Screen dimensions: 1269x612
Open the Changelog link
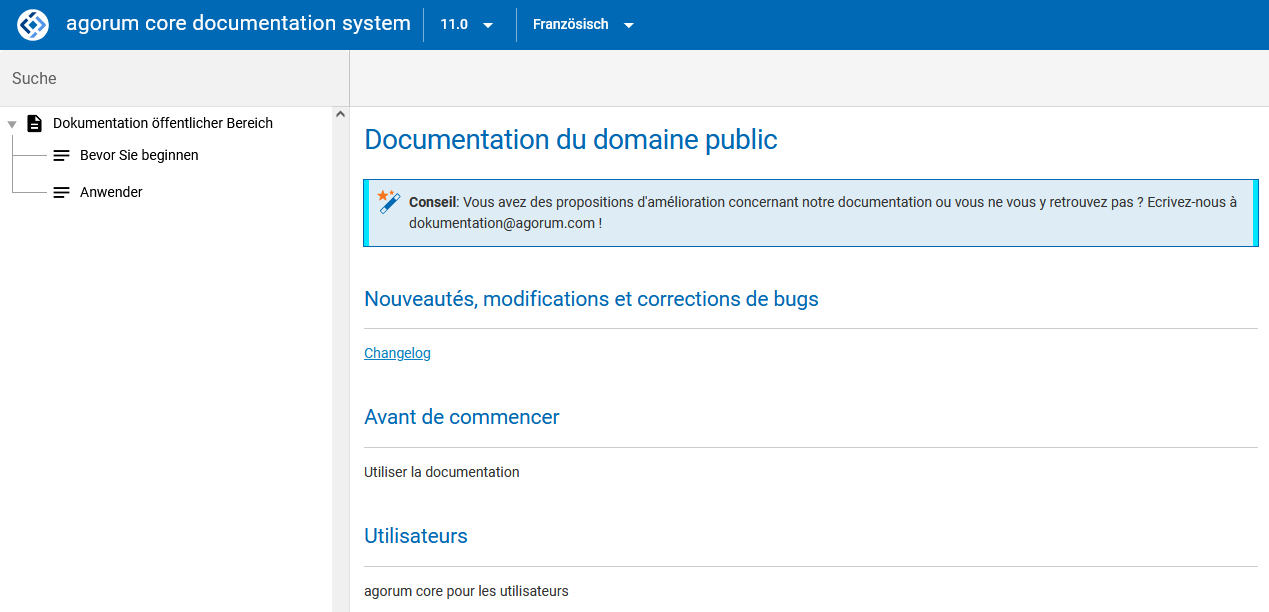pyautogui.click(x=397, y=353)
